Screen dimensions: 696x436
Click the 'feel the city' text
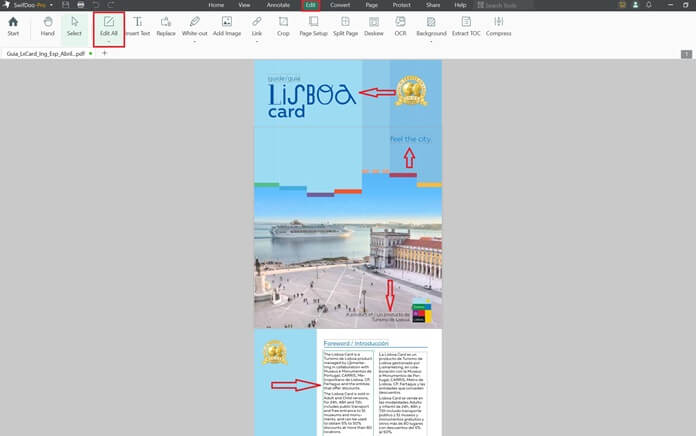click(411, 139)
